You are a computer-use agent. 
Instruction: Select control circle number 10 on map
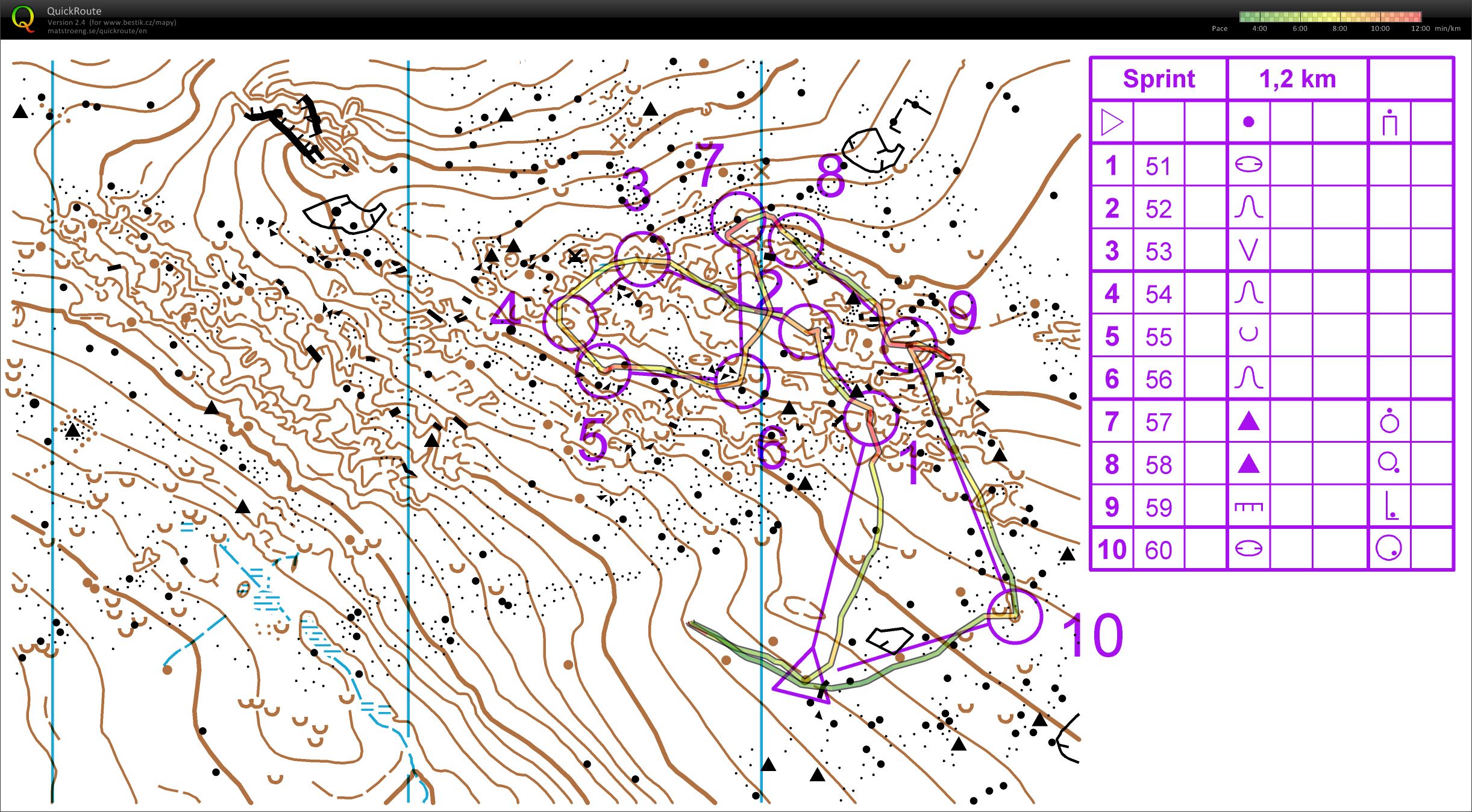[x=1015, y=616]
